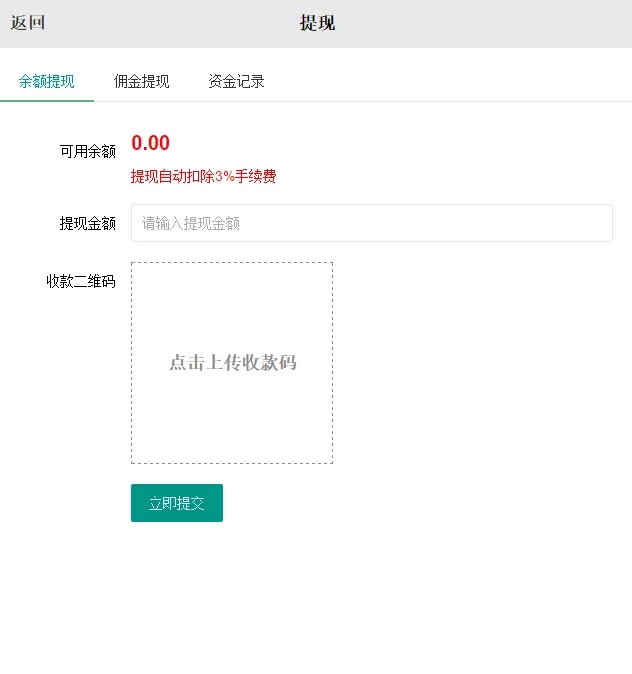Click the 收款二维码 label

81,282
